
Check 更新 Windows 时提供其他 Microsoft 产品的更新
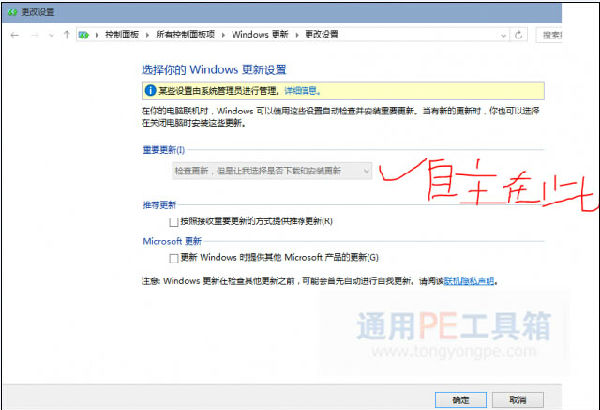pos(174,258)
